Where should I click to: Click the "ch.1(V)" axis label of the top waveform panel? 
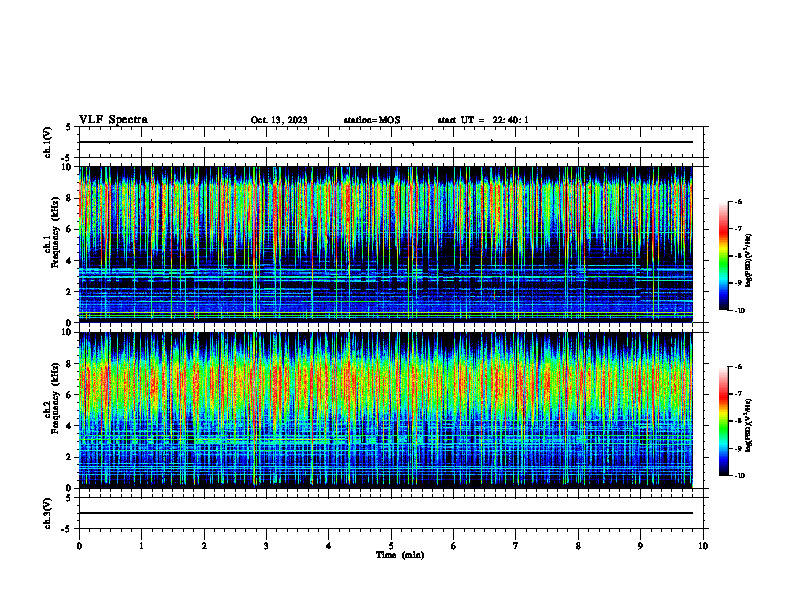coord(47,142)
